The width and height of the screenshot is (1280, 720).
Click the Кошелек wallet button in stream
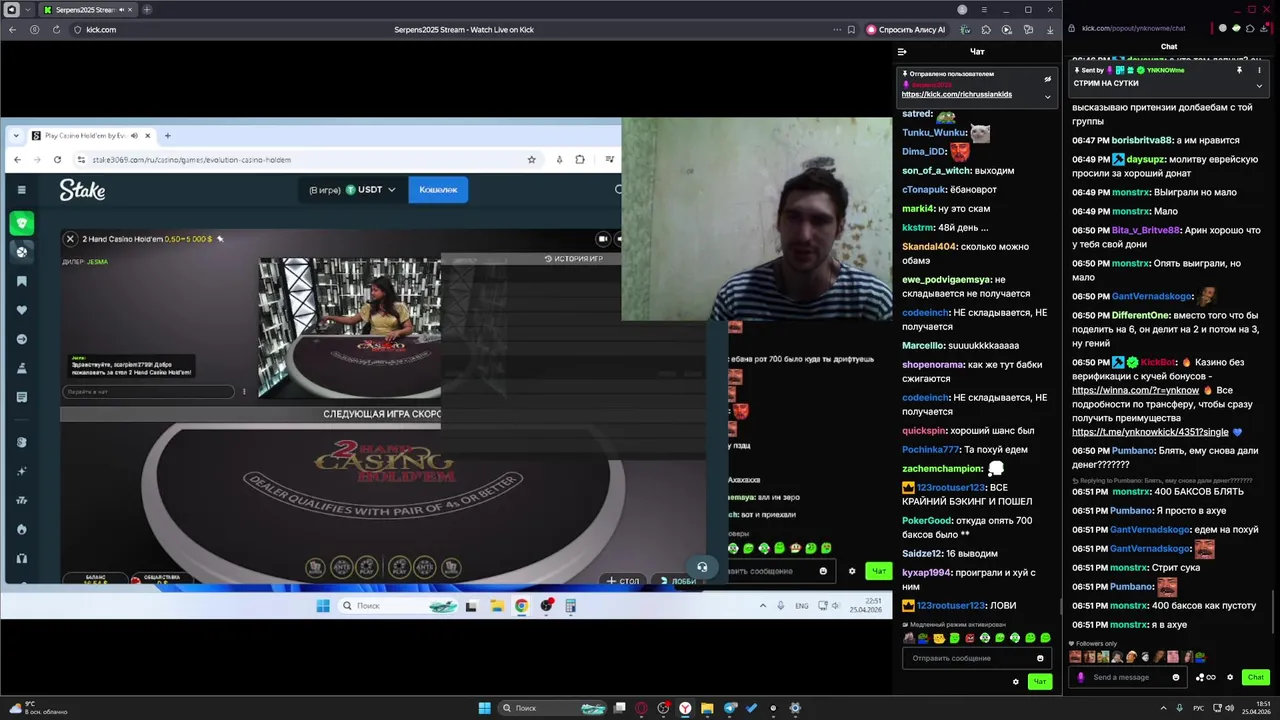pos(438,189)
